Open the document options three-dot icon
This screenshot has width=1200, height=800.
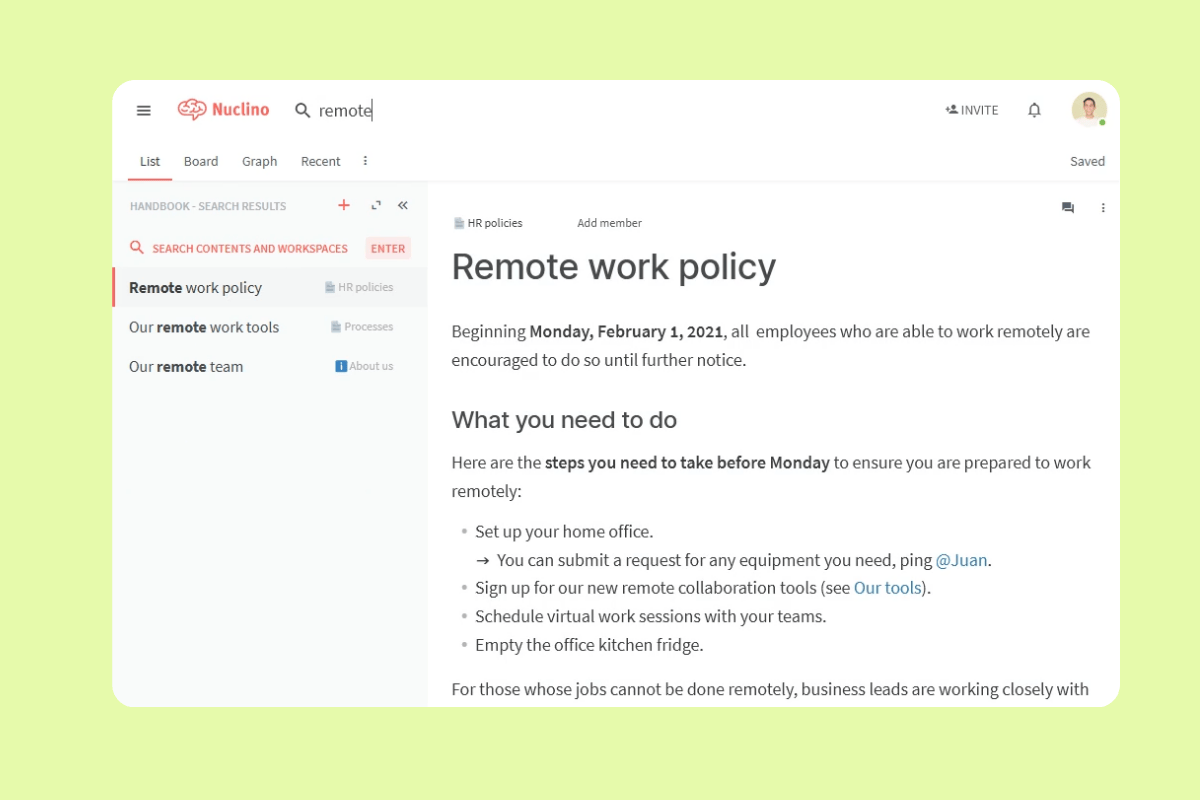point(1103,207)
